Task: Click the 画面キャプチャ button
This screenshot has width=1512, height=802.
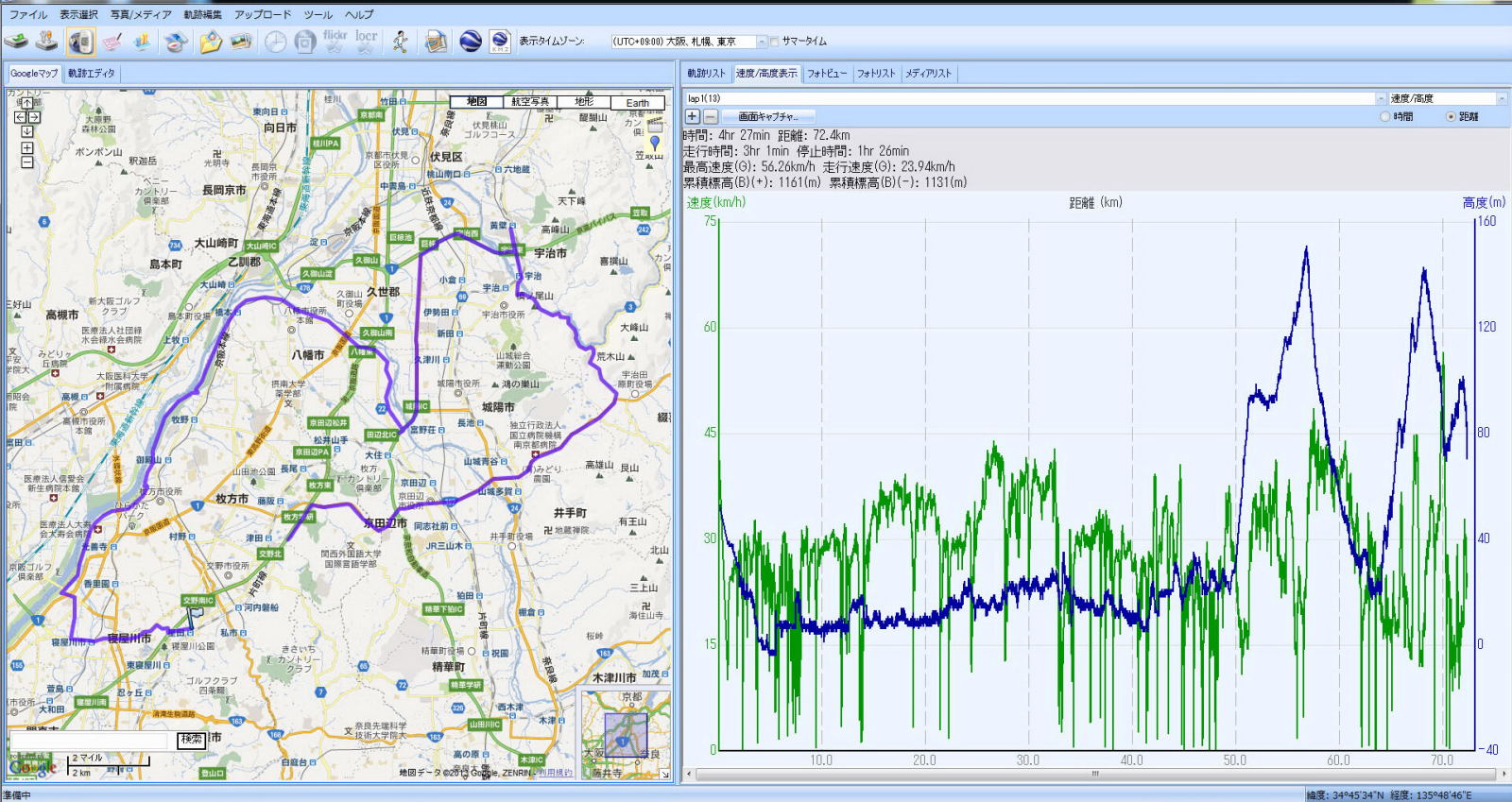Action: pos(768,116)
